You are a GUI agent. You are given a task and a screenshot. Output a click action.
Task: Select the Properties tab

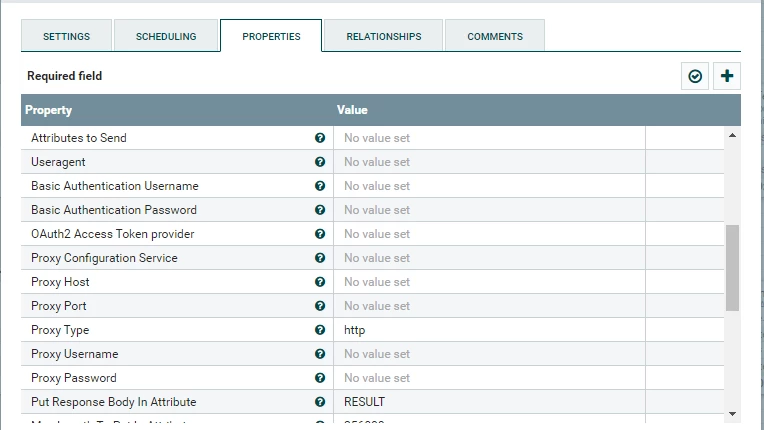(271, 36)
